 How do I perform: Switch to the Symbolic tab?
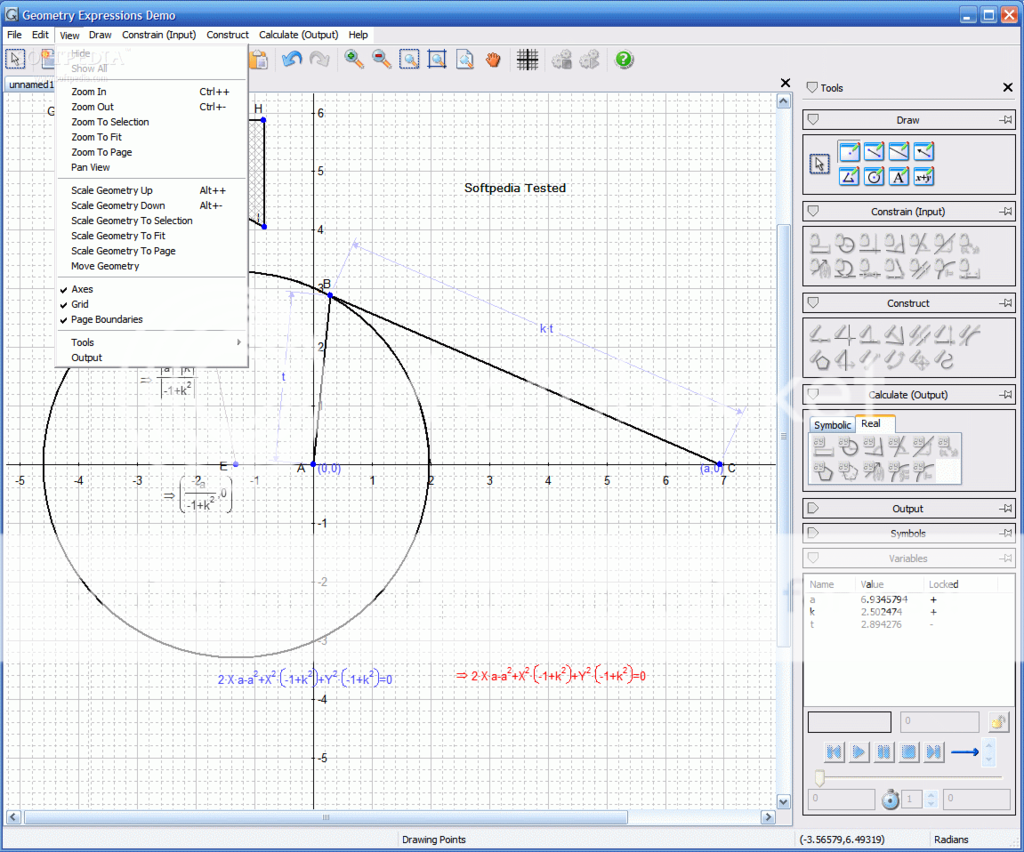pyautogui.click(x=832, y=425)
